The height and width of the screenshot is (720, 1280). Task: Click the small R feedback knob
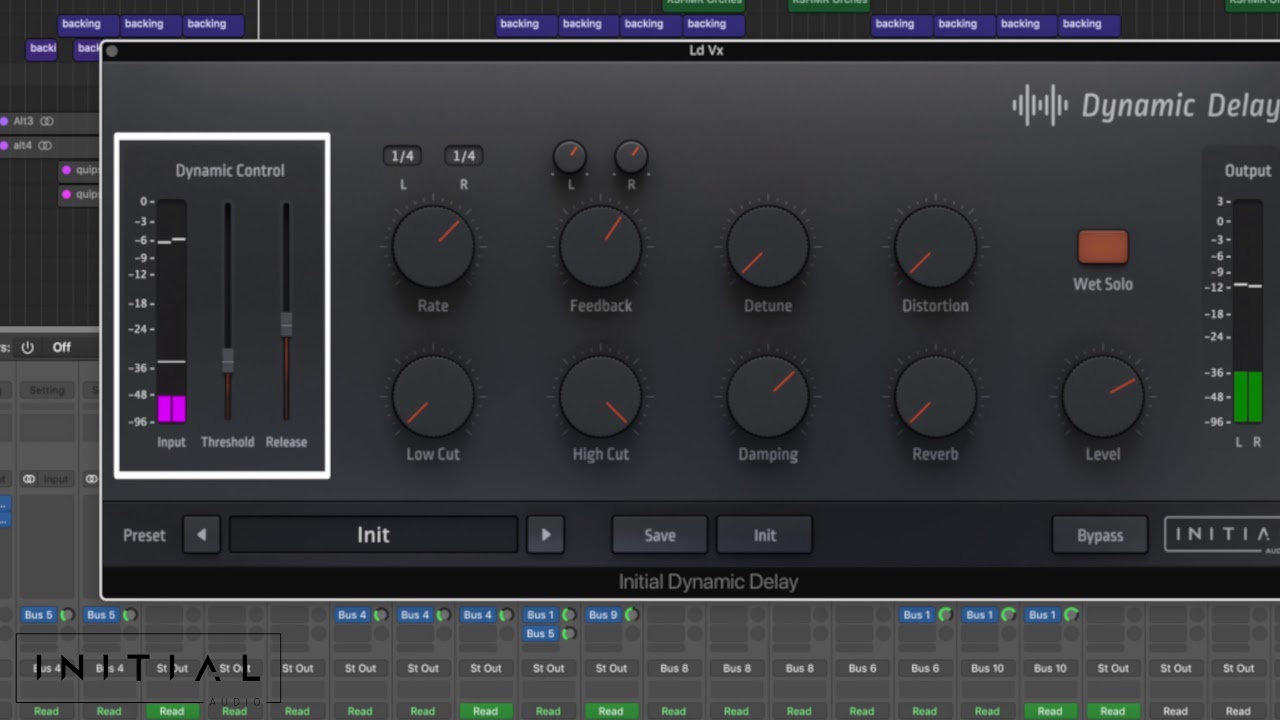pyautogui.click(x=631, y=157)
